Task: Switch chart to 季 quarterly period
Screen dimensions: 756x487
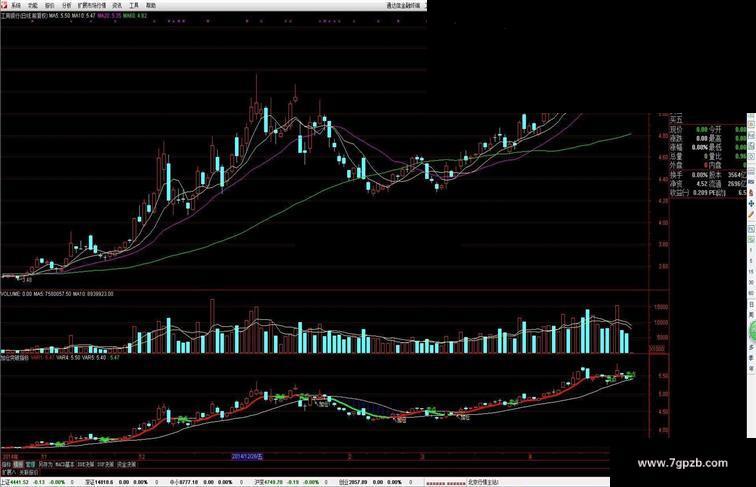Action: pos(751,359)
